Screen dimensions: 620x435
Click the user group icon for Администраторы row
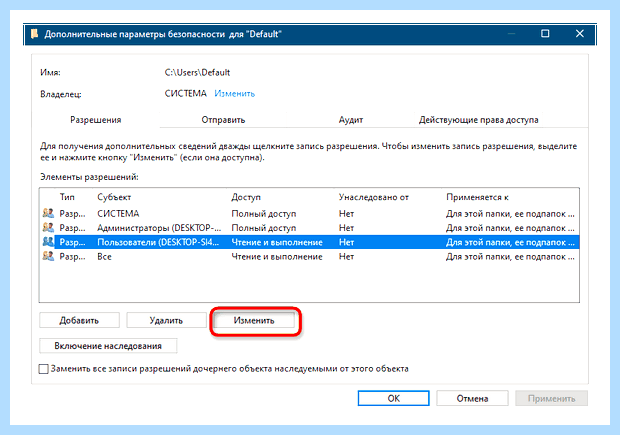48,227
